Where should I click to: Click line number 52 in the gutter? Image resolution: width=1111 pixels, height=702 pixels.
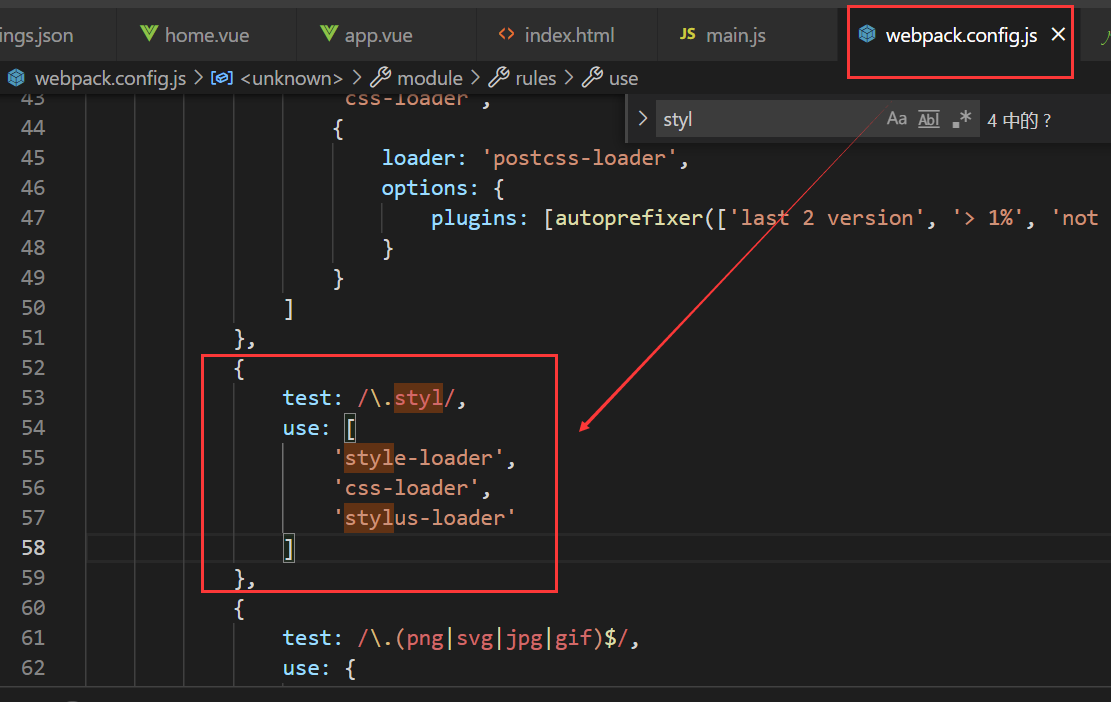click(33, 368)
